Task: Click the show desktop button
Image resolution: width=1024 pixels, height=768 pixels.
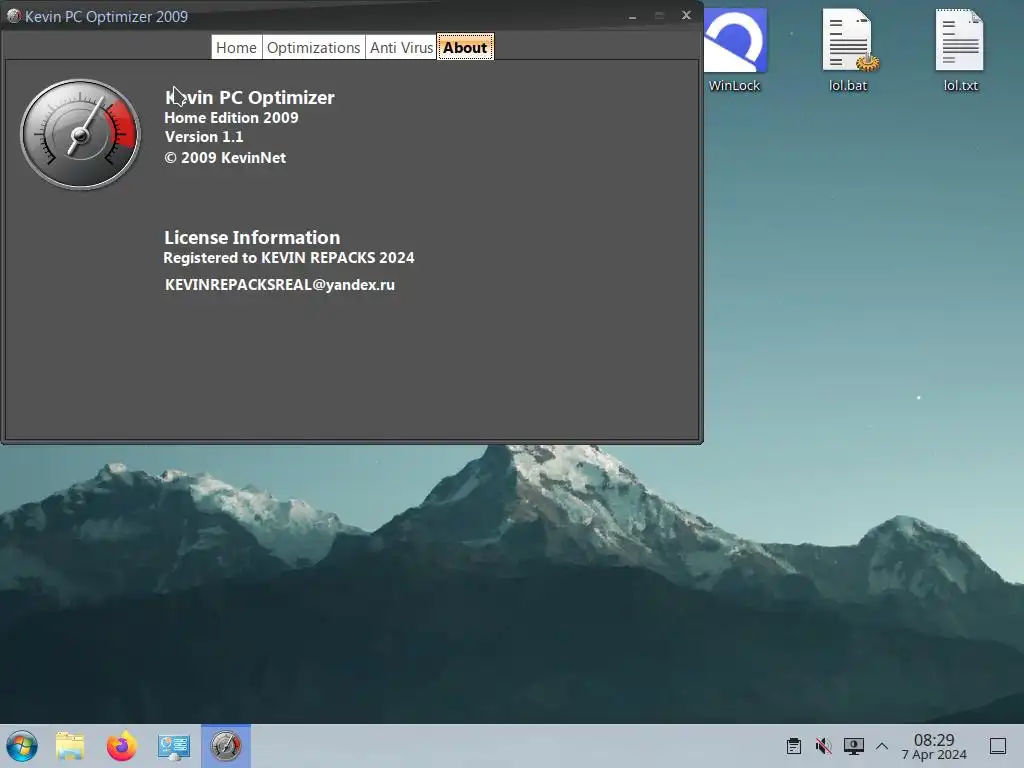Action: (x=998, y=746)
